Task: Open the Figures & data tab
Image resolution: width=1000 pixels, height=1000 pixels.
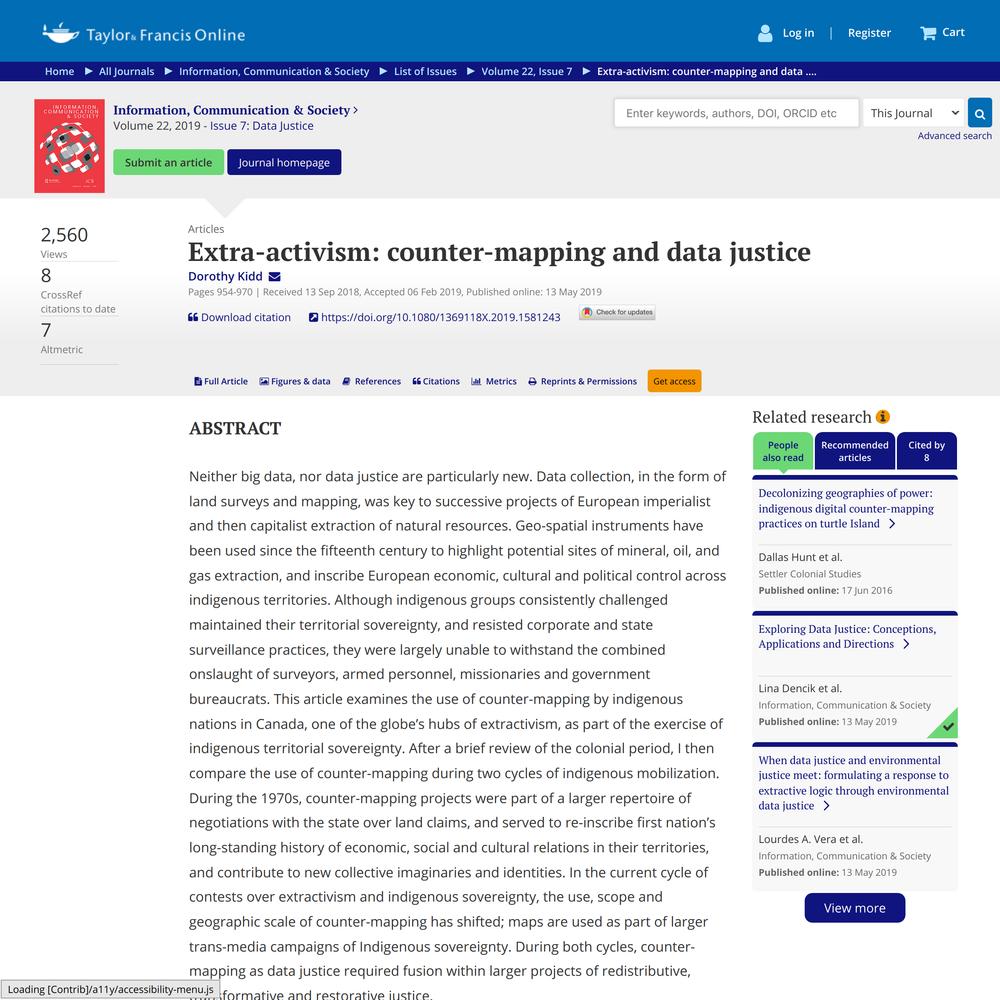Action: click(x=295, y=381)
